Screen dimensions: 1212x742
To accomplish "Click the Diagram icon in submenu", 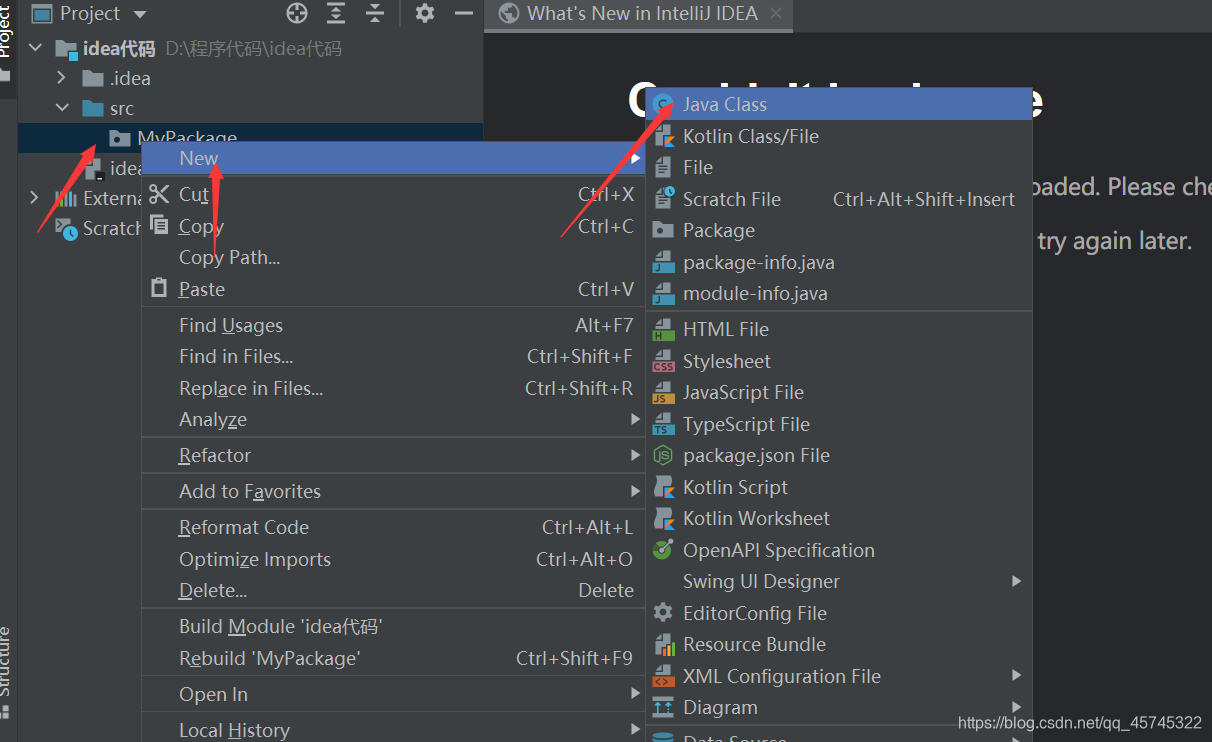I will pyautogui.click(x=663, y=708).
